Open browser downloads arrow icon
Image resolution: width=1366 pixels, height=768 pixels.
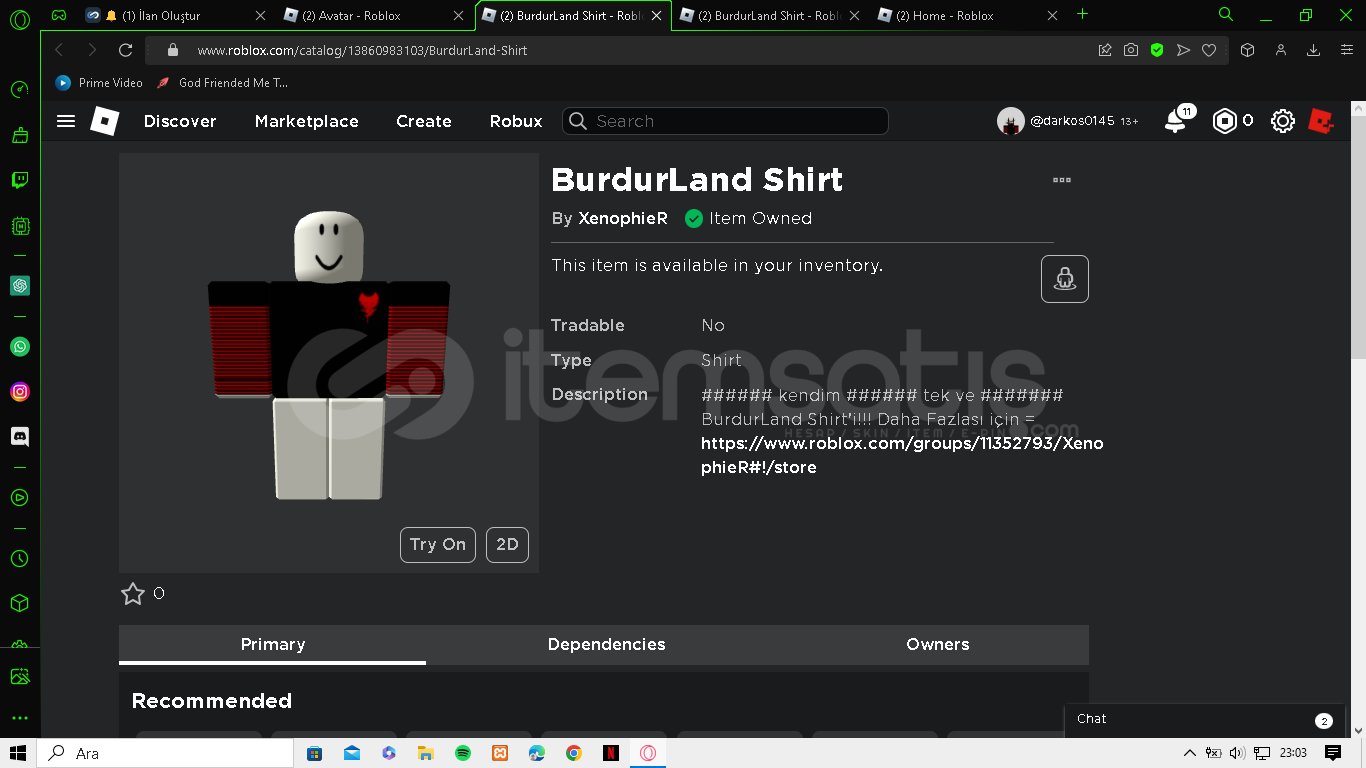click(x=1314, y=50)
